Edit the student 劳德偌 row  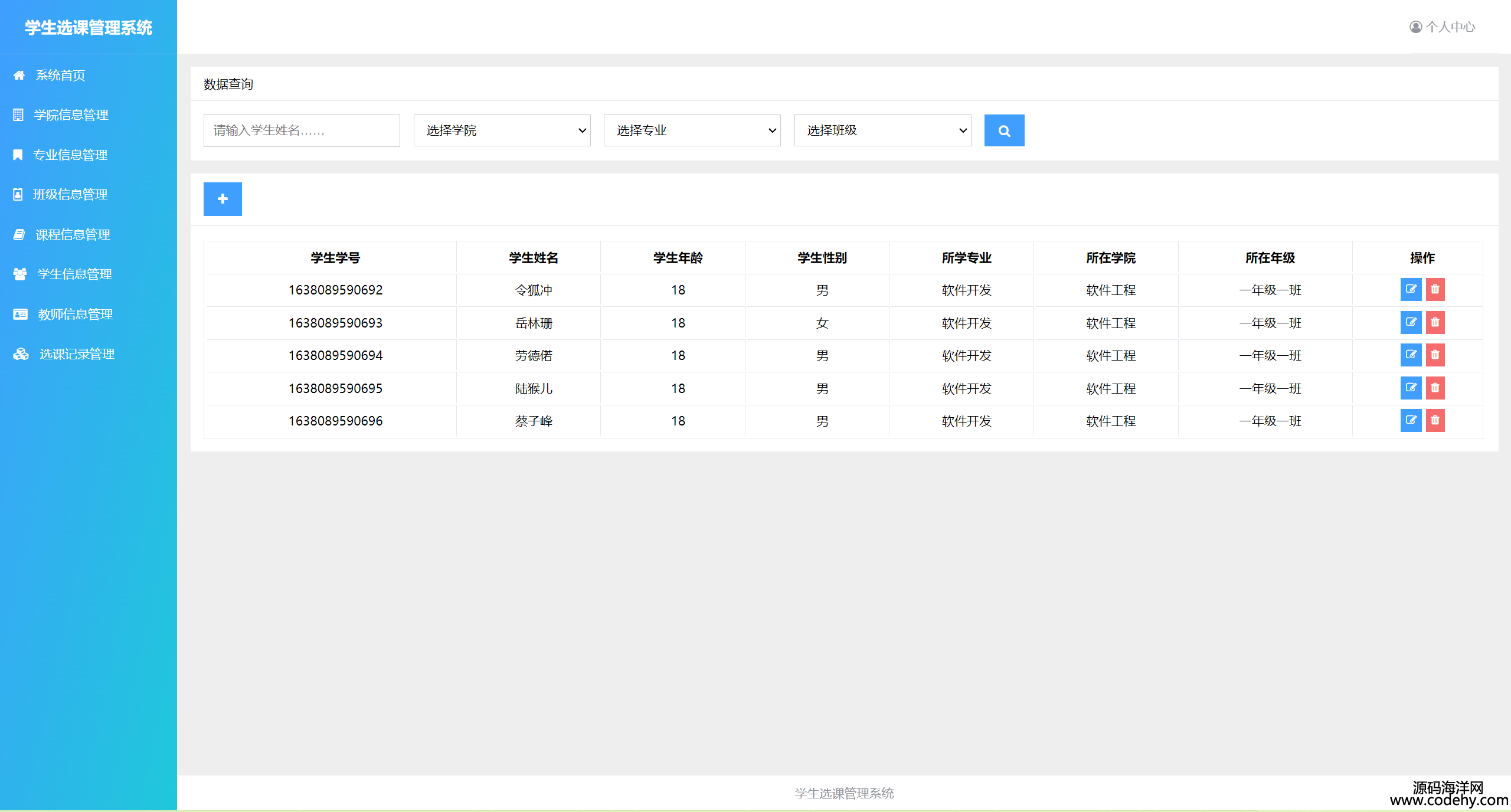[x=1411, y=355]
